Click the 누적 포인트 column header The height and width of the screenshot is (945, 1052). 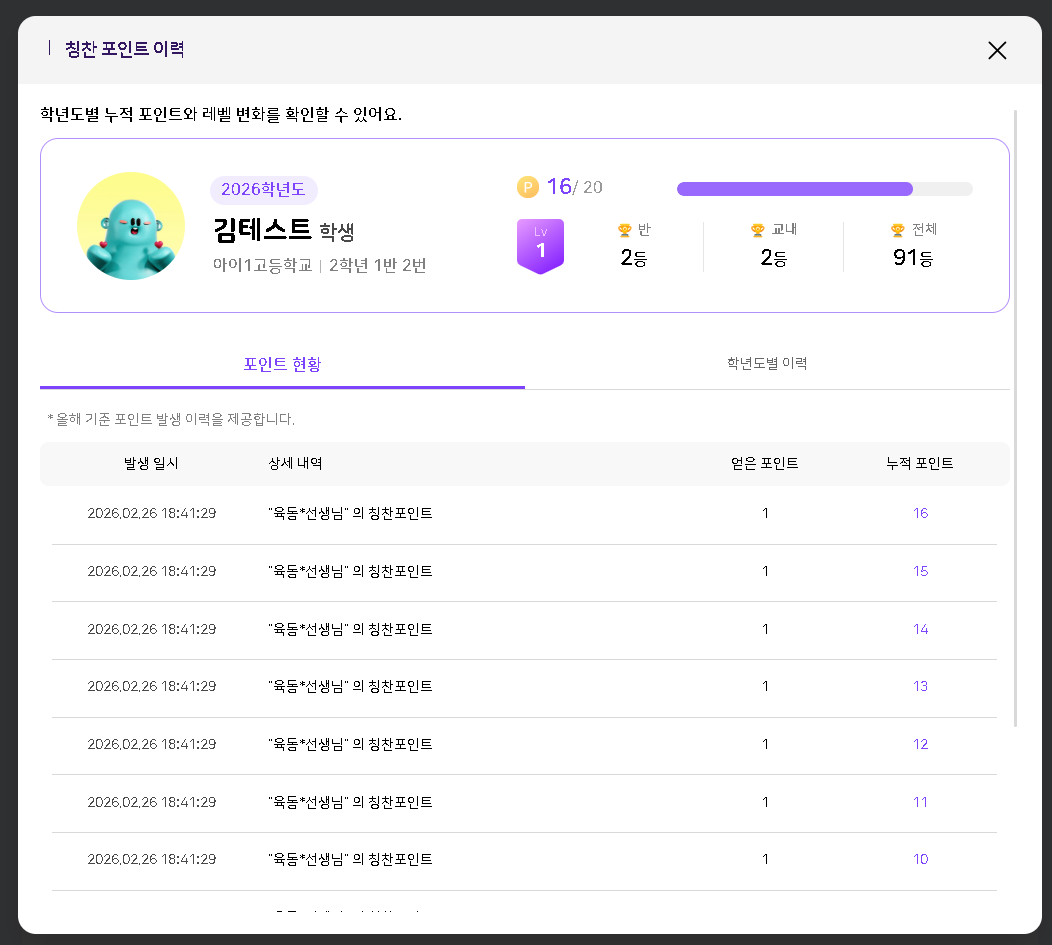(920, 464)
